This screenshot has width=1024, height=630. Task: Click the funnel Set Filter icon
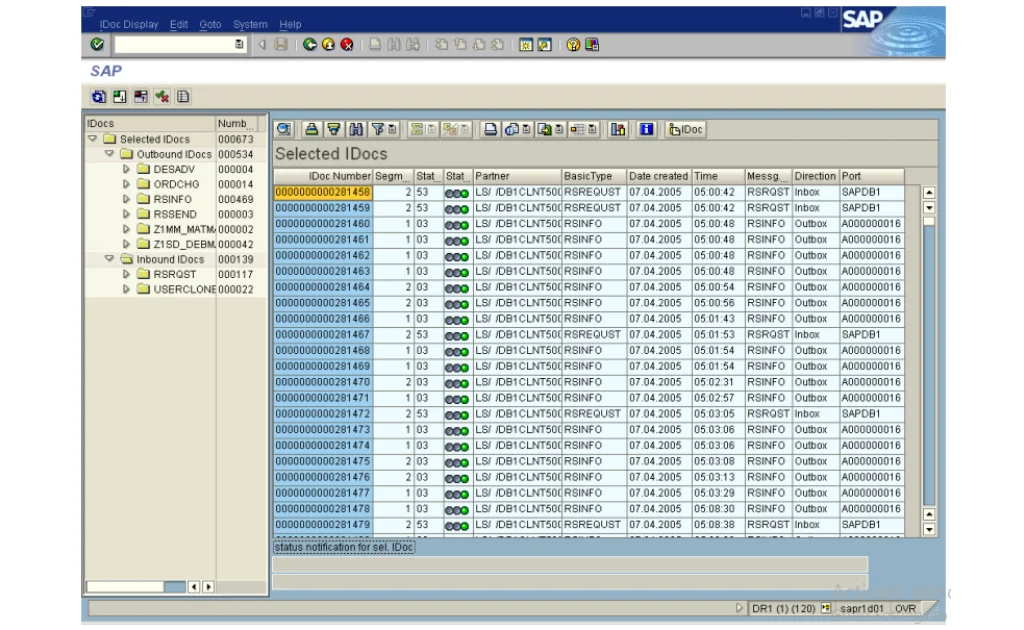377,129
